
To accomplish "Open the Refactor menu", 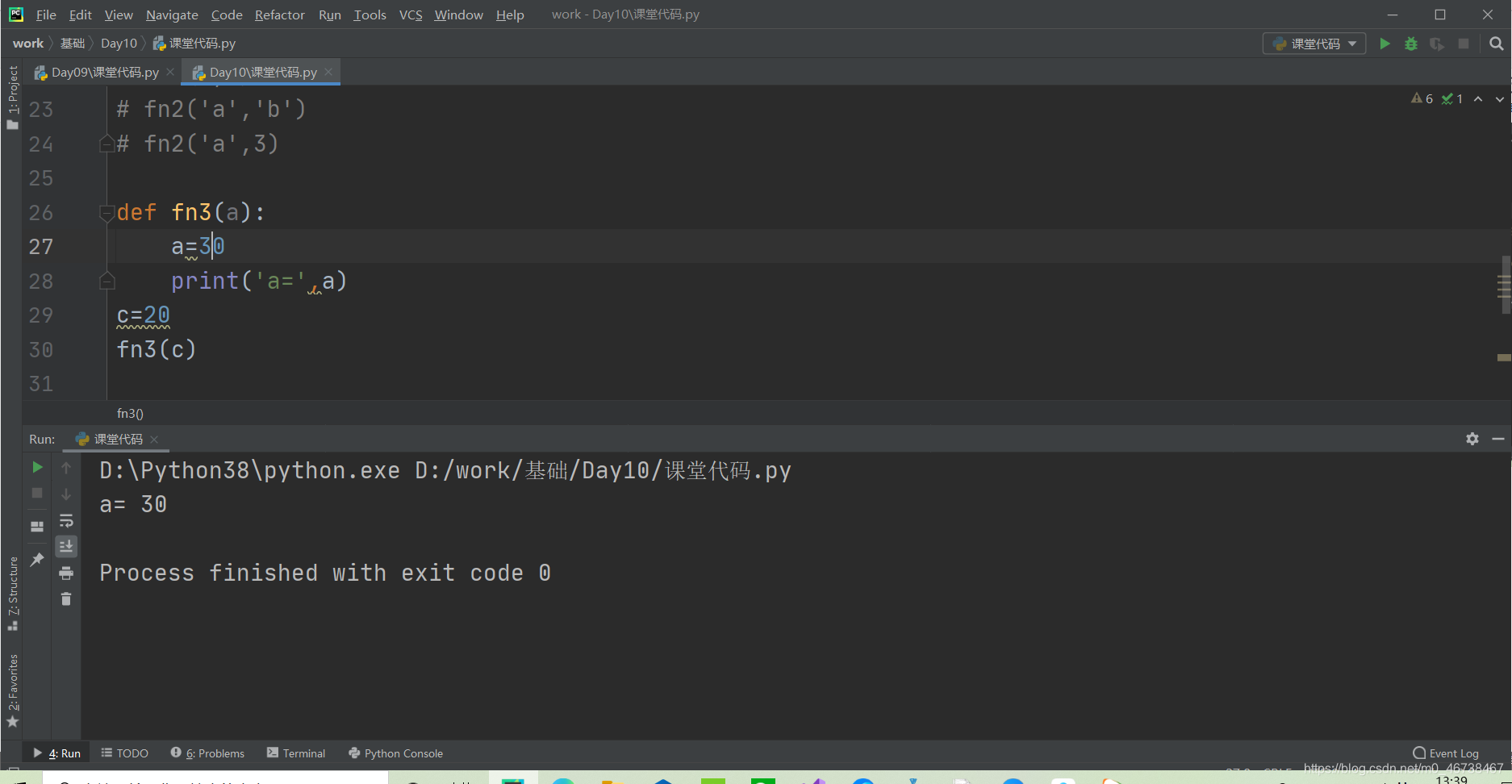I will [279, 15].
